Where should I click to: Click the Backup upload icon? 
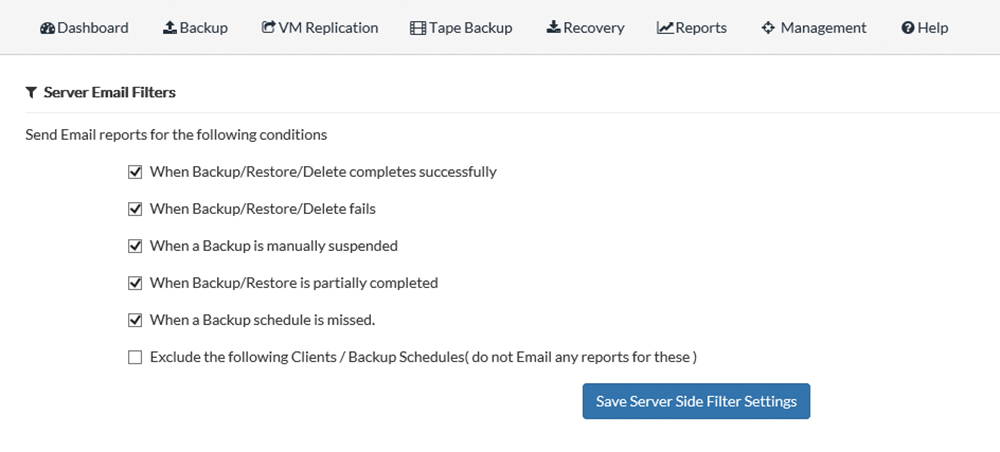click(170, 27)
